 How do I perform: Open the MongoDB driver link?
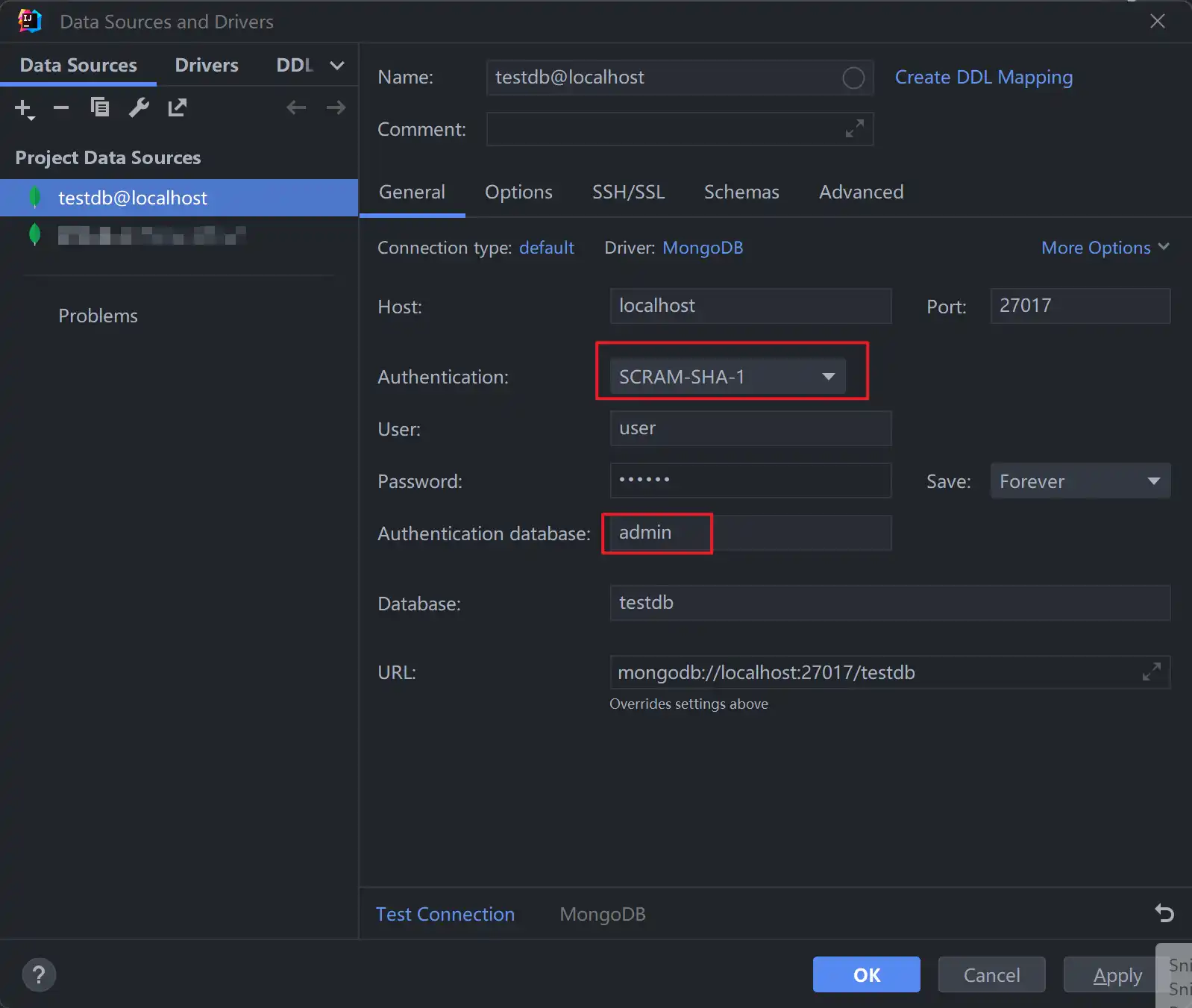pos(703,248)
